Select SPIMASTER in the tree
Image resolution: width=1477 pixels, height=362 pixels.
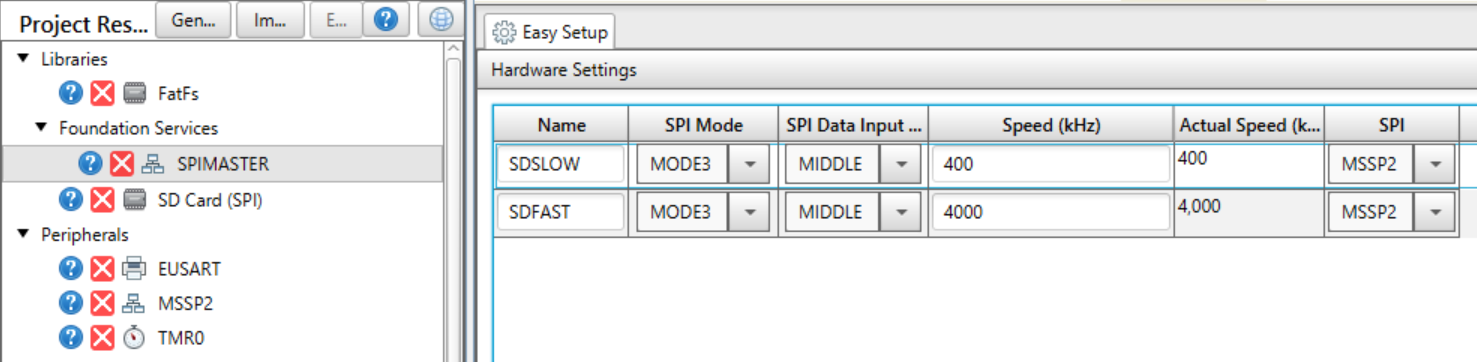(x=223, y=164)
